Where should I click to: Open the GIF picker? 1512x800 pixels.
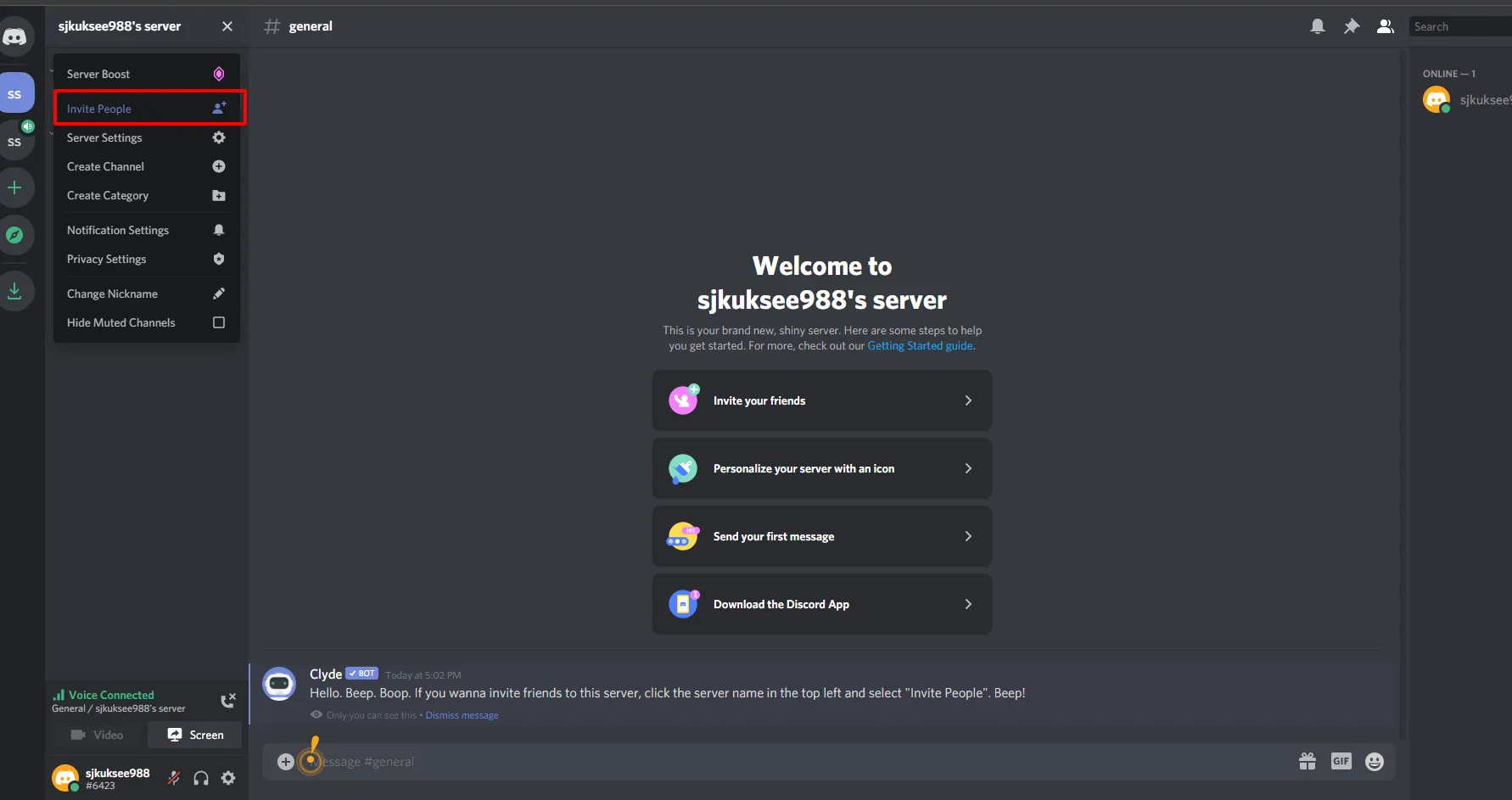coord(1341,762)
